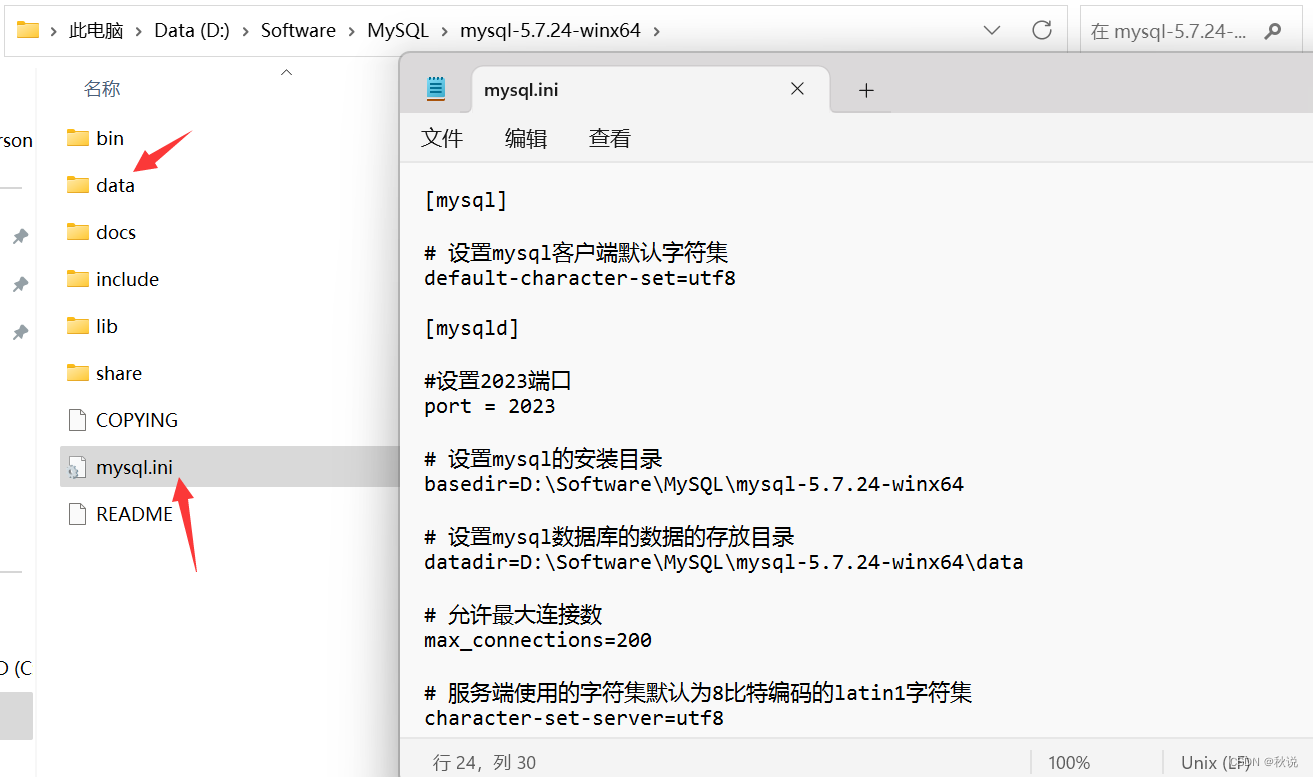The height and width of the screenshot is (777, 1313).
Task: Click the 设置mysql数据库的数据的存放目录 comment
Action: pos(609,537)
